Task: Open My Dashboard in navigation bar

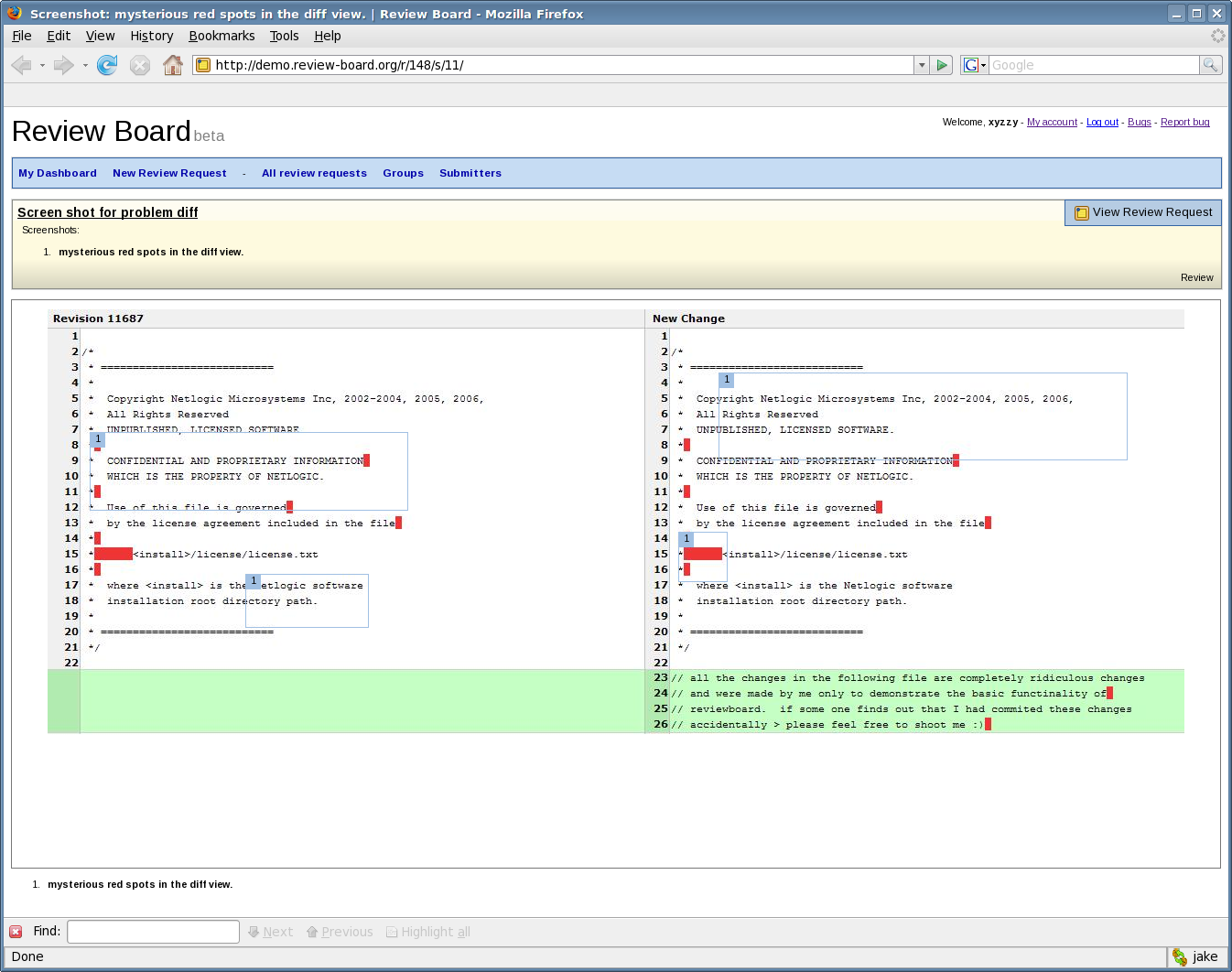Action: tap(58, 173)
